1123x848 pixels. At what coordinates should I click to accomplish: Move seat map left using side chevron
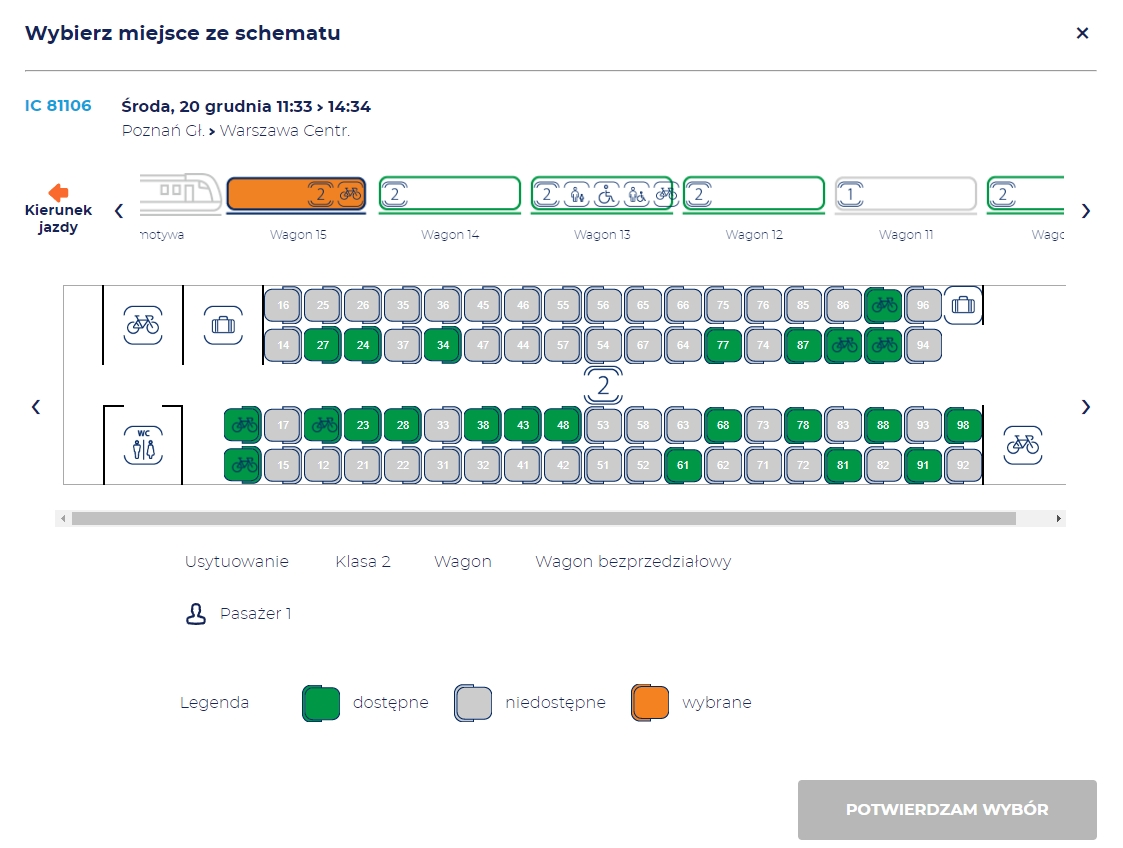(x=36, y=407)
